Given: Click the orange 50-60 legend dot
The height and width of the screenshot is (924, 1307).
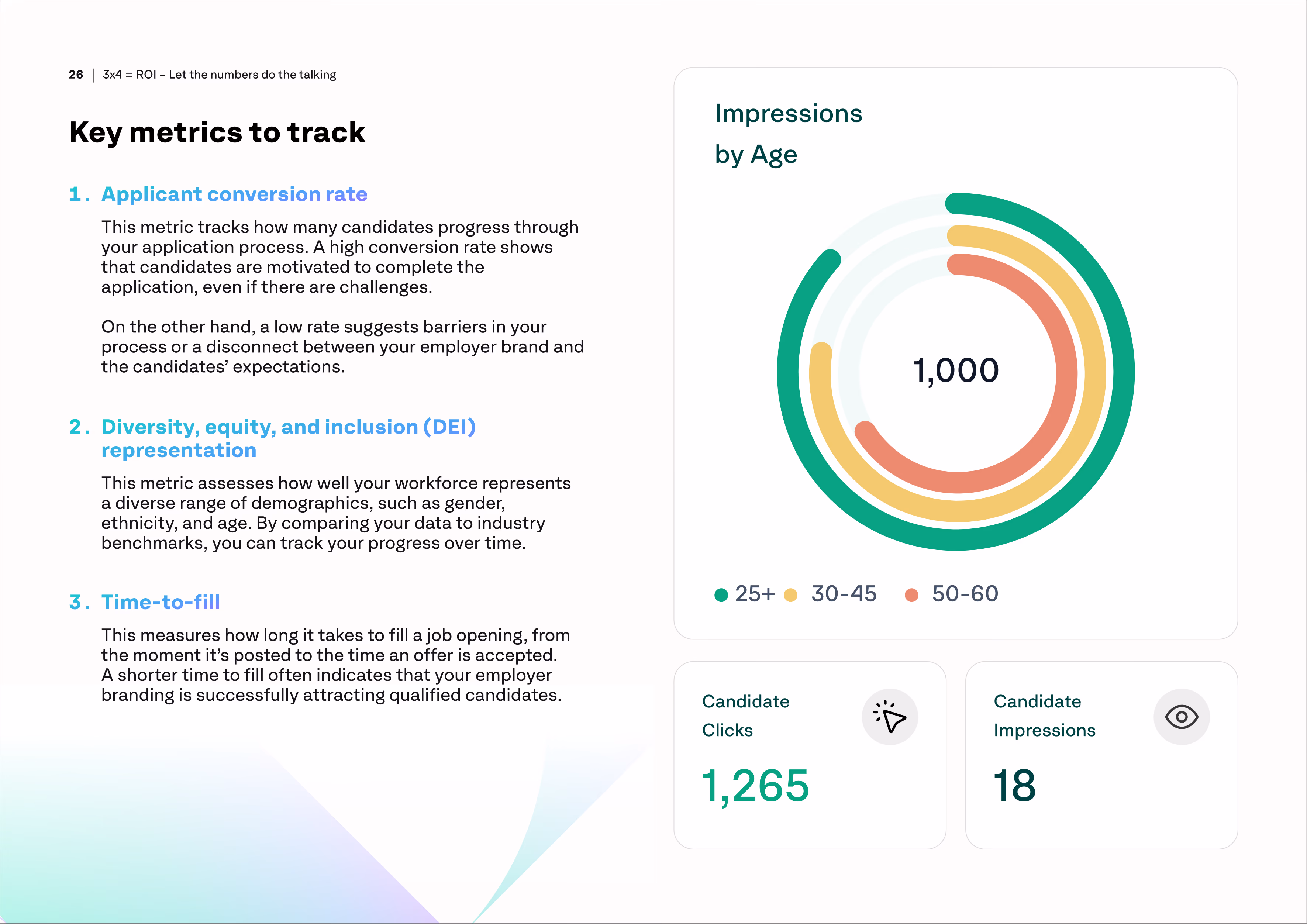Looking at the screenshot, I should coord(911,595).
